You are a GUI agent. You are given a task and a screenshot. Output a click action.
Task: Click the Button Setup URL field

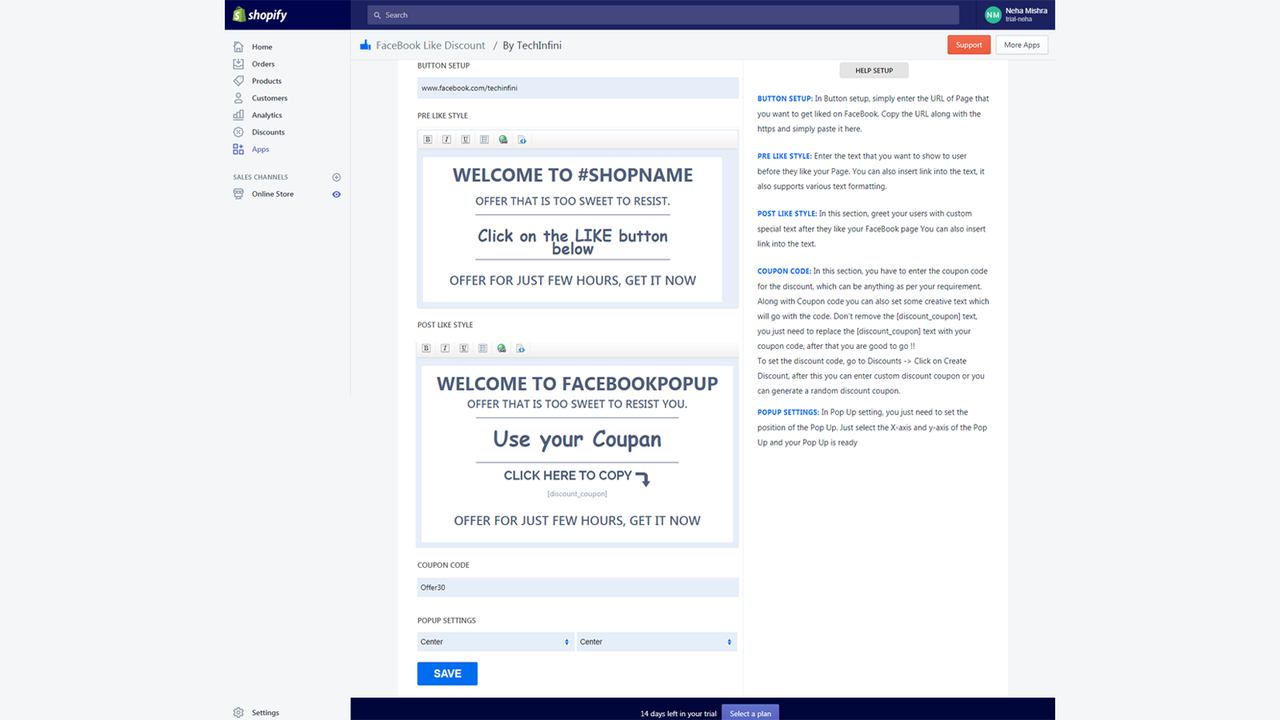[x=577, y=88]
